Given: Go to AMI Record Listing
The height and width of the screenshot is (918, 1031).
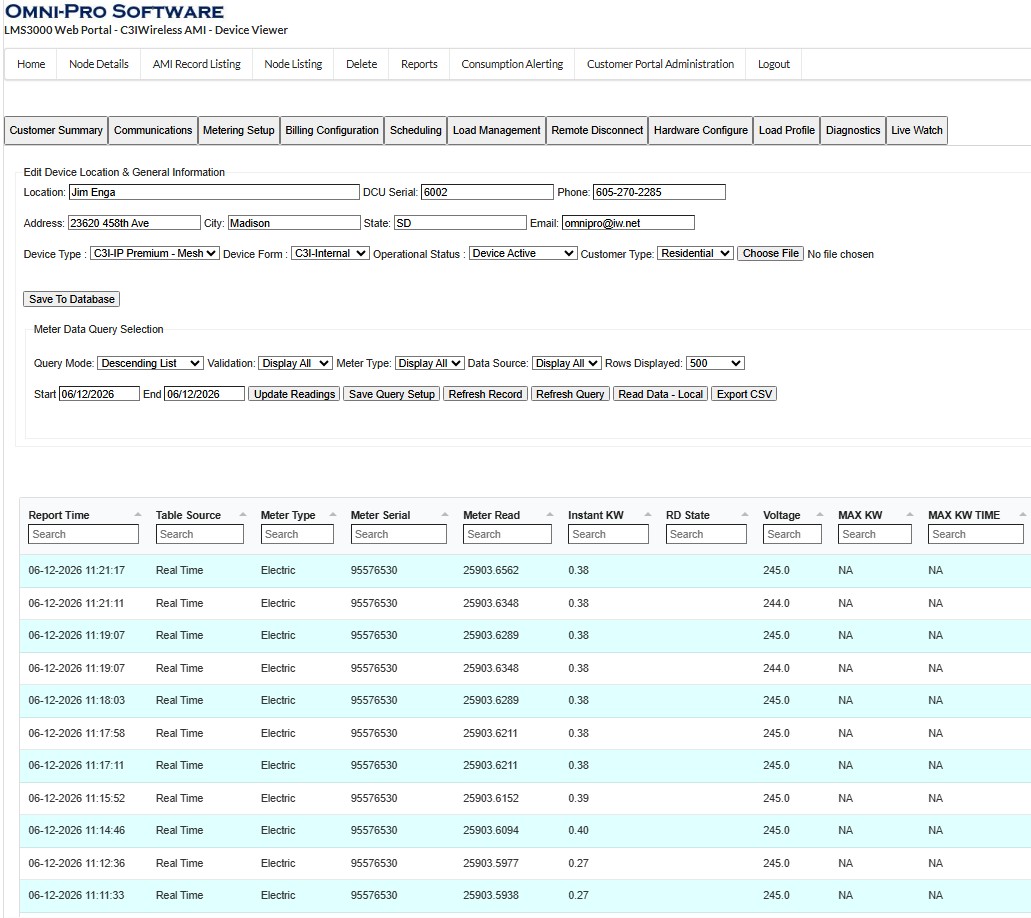Looking at the screenshot, I should [x=197, y=64].
